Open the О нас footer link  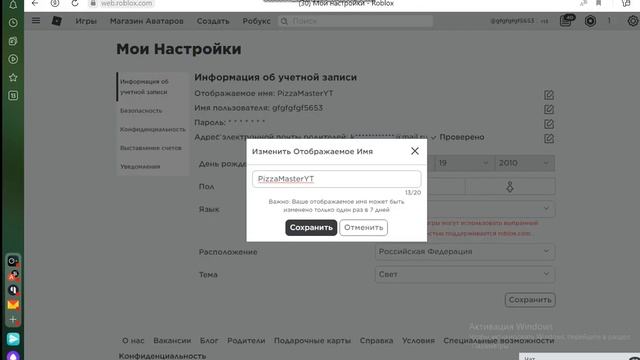[x=133, y=340]
